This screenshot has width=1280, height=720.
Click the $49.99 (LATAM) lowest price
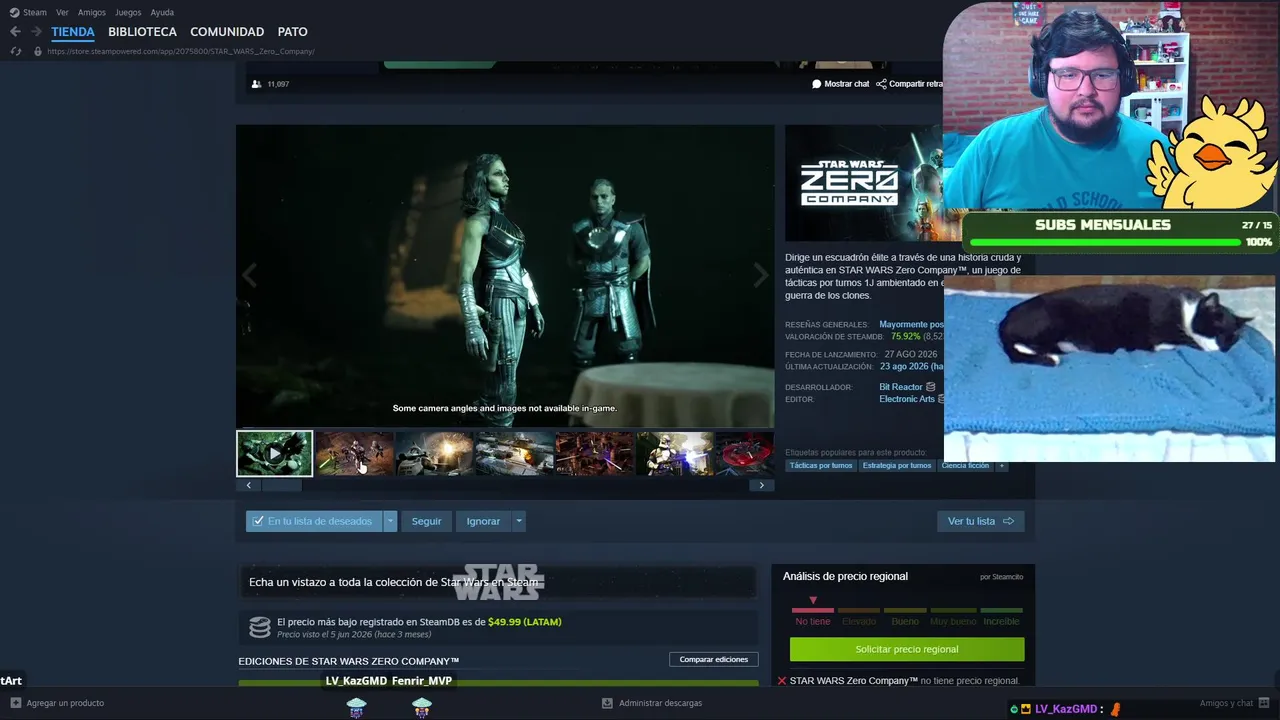pyautogui.click(x=525, y=622)
